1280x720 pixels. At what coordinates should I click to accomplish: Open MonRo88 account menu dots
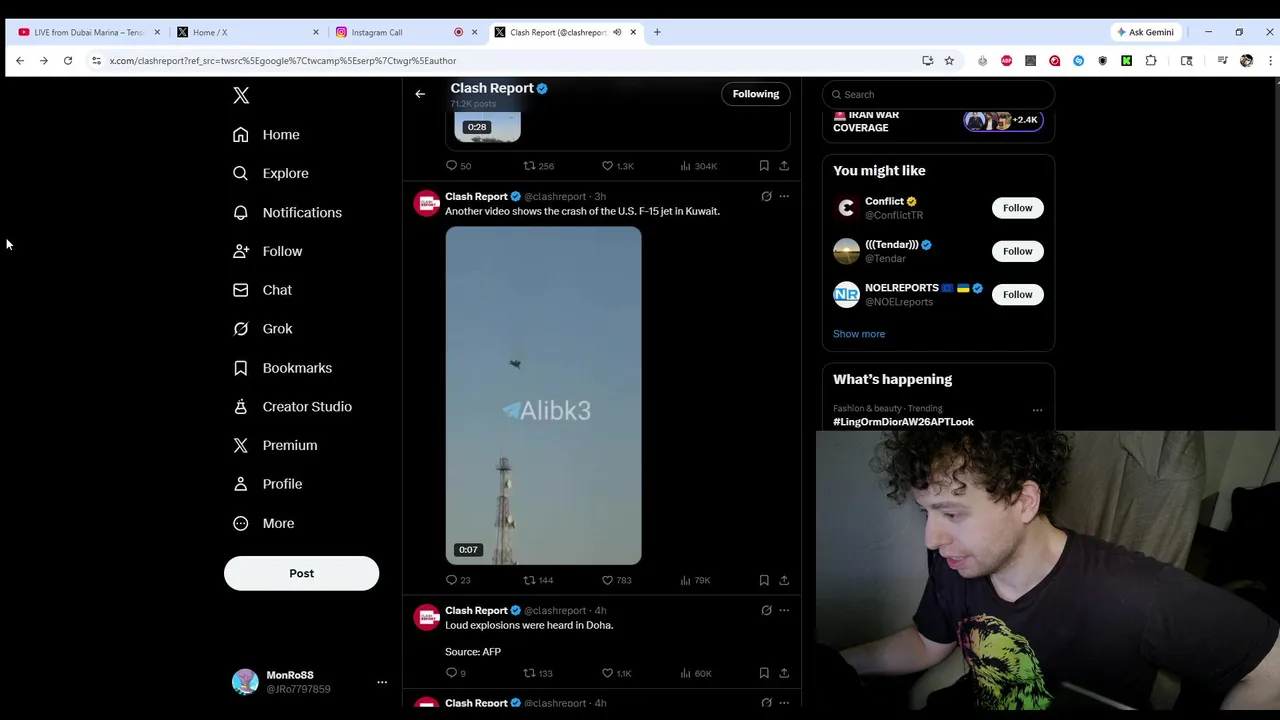(x=382, y=682)
